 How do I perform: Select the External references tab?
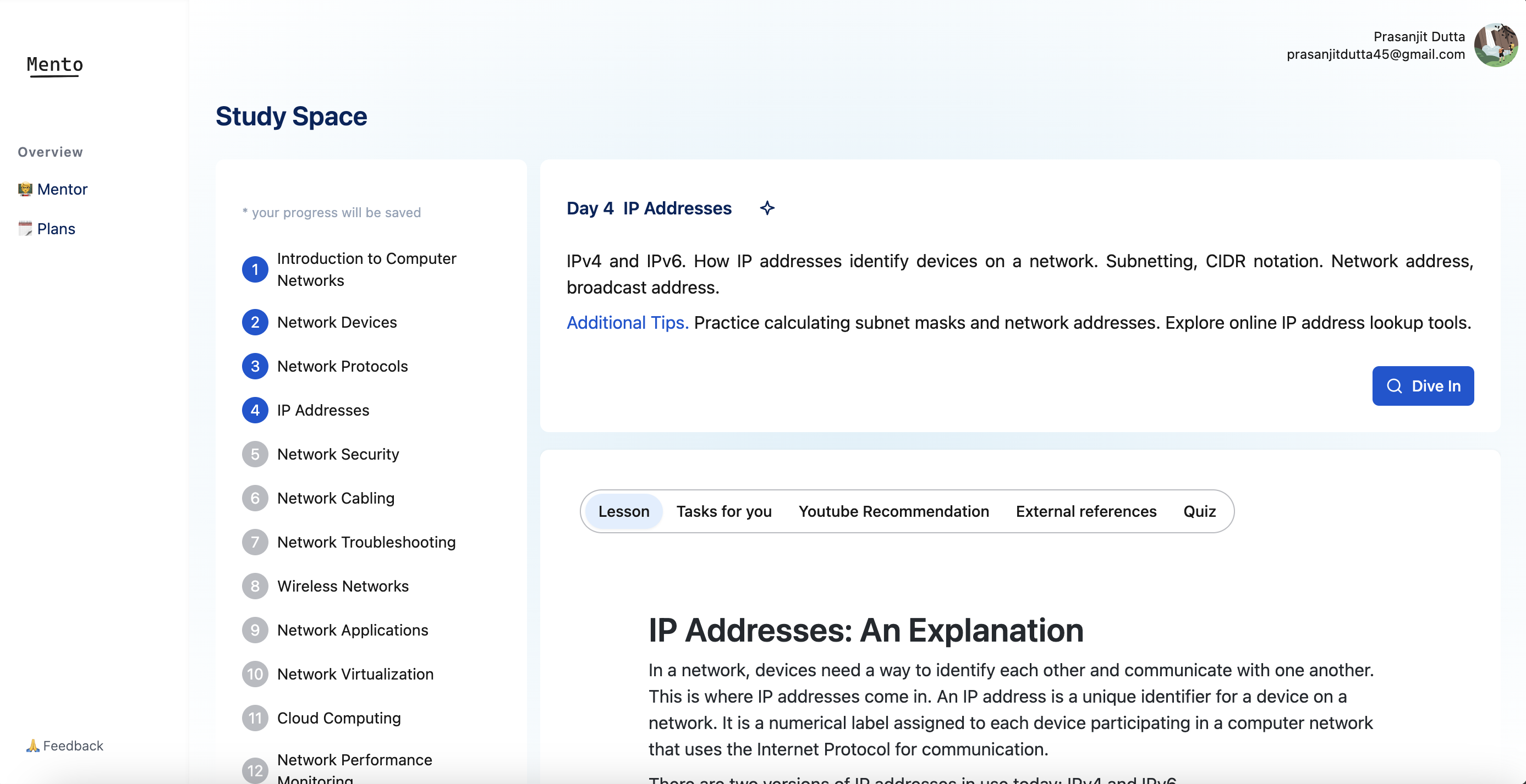[x=1085, y=511]
